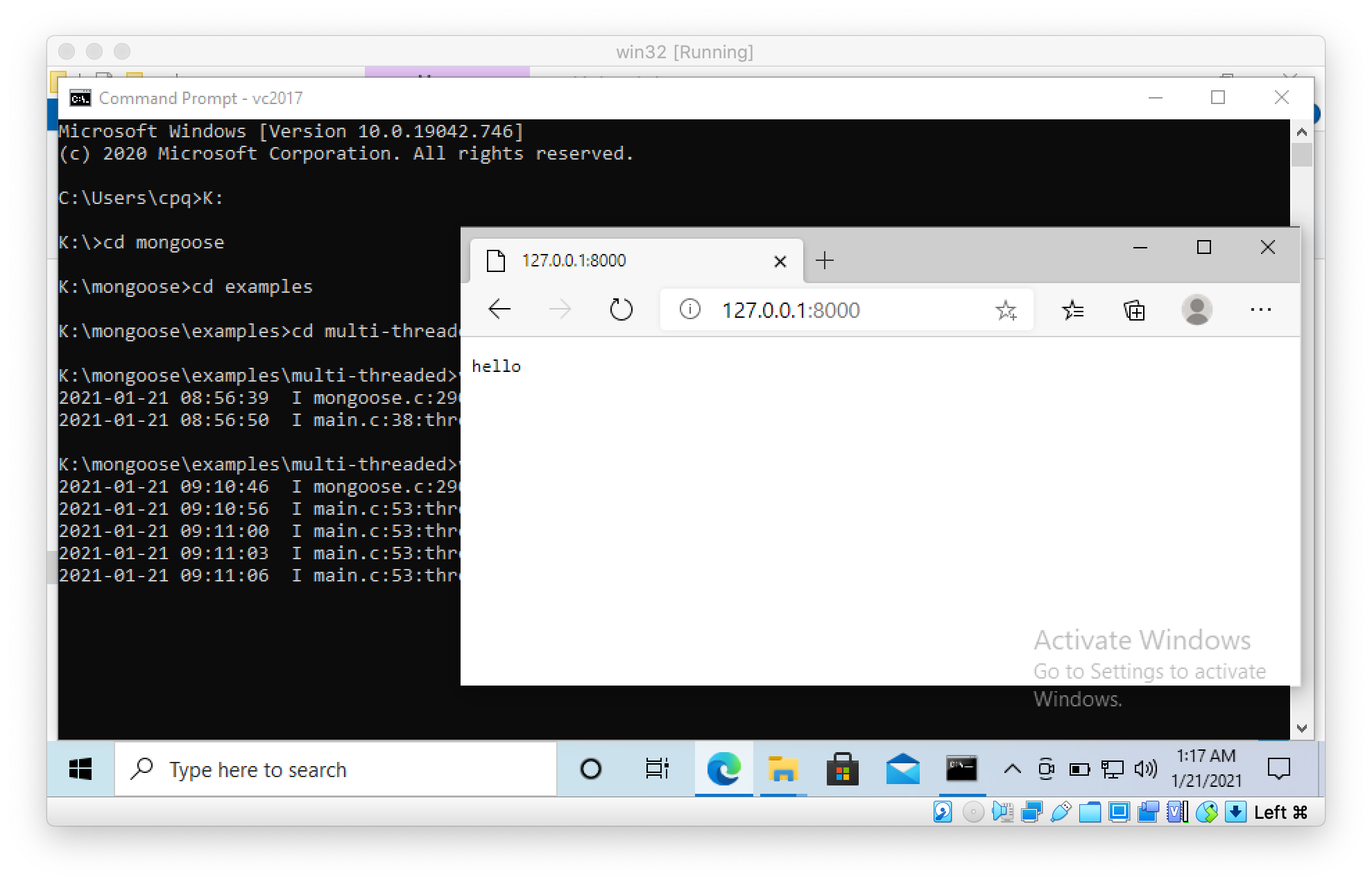Toggle the favorite star in the address bar

tap(1006, 310)
